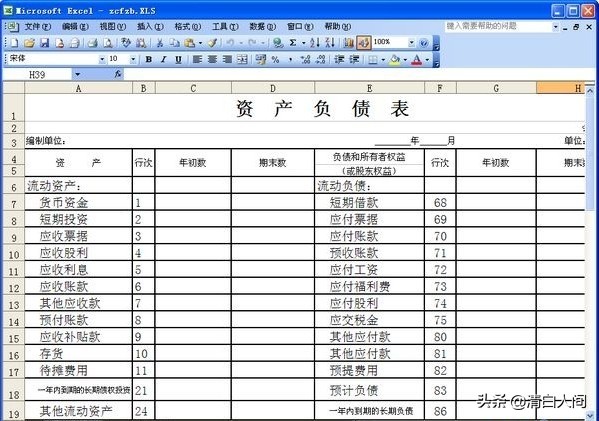Open a file with the folder icon

pyautogui.click(x=29, y=43)
